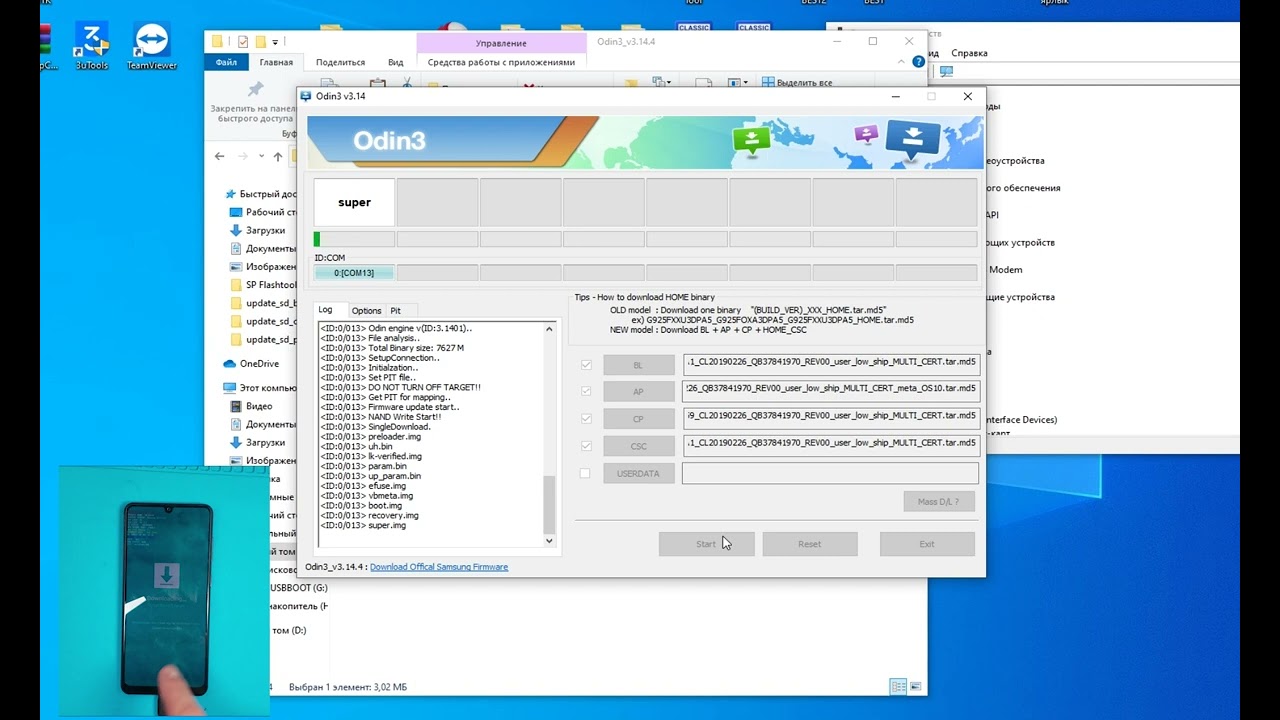Open the Поделиться ribbon tab
Viewport: 1280px width, 720px height.
click(341, 62)
